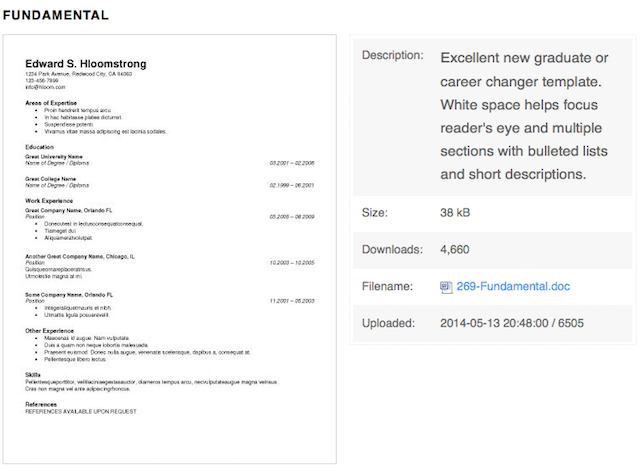Click the FUNDAMENTAL heading title

(56, 15)
